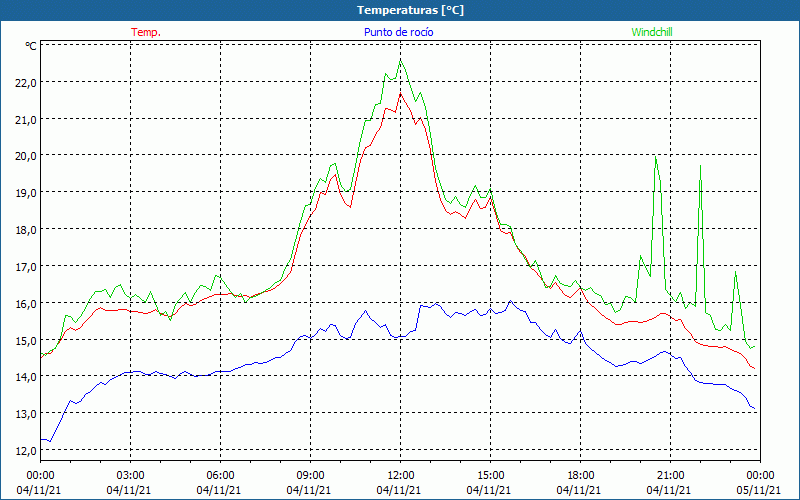800x500 pixels.
Task: Click the 19,0 y-axis label
Action: pos(26,193)
